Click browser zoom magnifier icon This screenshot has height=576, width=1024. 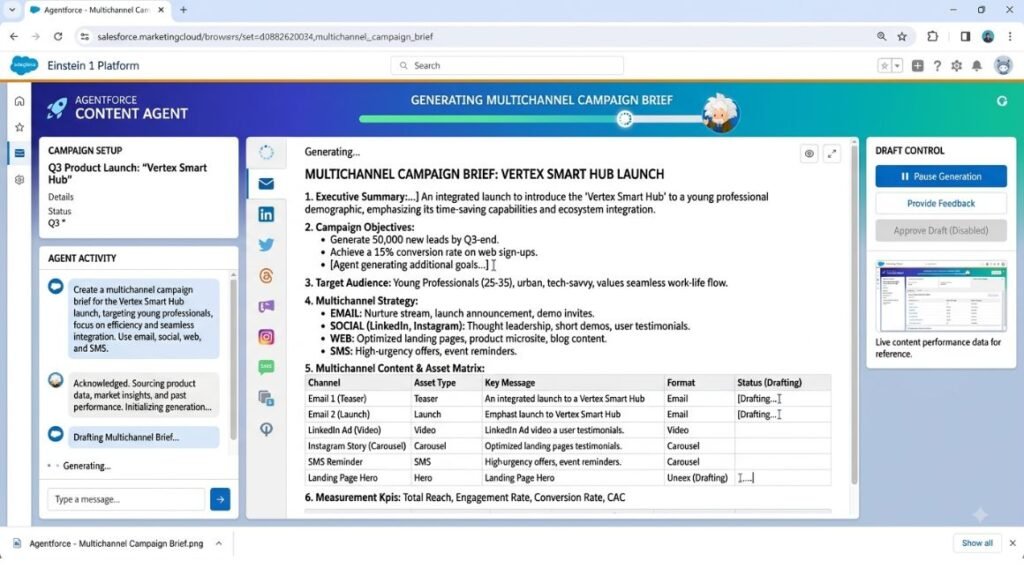tap(882, 37)
